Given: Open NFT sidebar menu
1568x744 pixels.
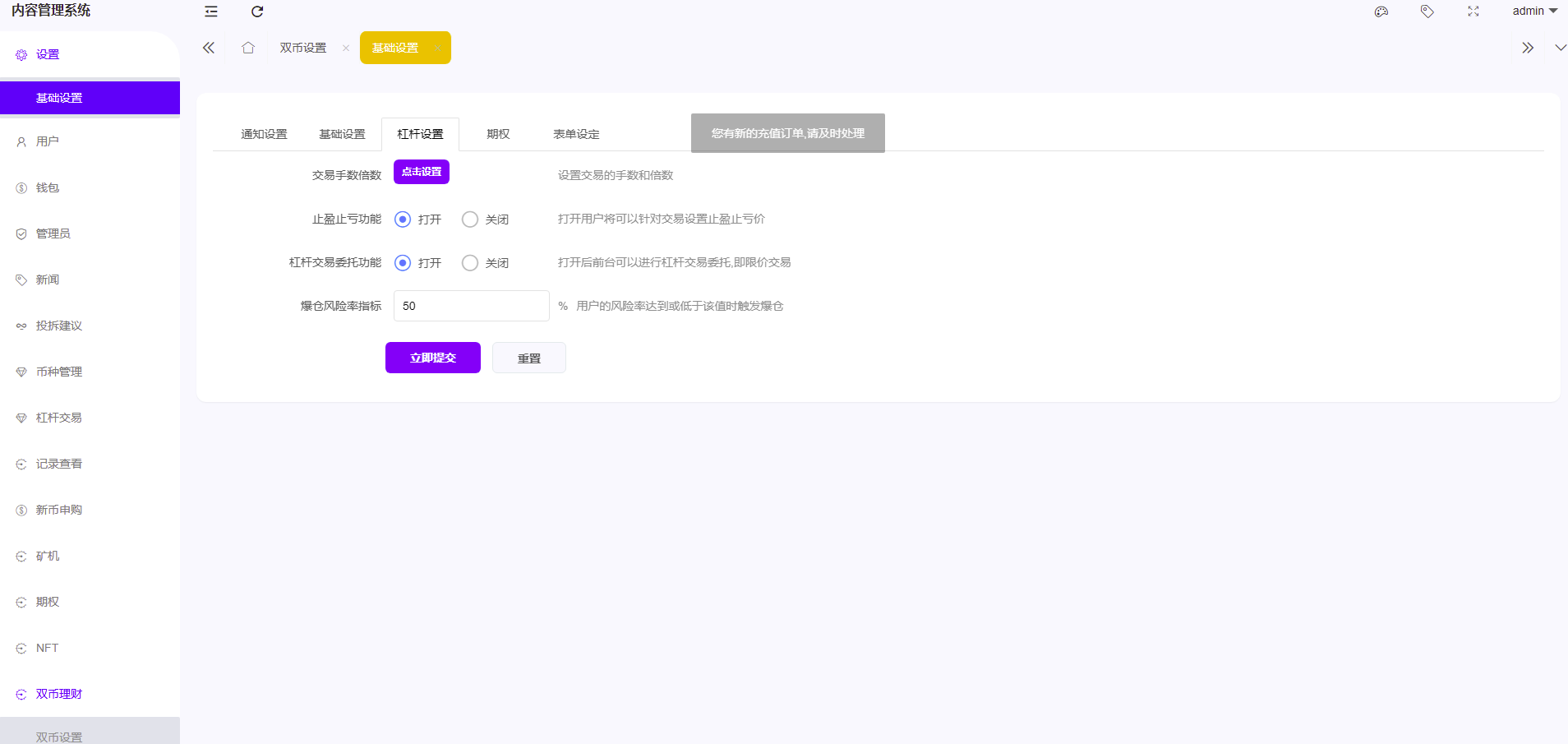Looking at the screenshot, I should [90, 648].
